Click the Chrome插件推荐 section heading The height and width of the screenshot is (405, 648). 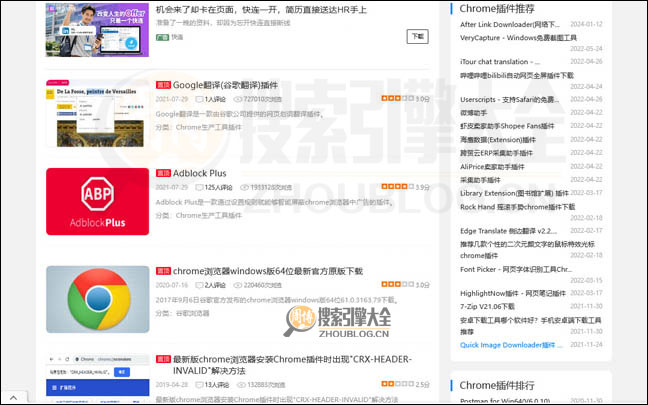point(497,8)
